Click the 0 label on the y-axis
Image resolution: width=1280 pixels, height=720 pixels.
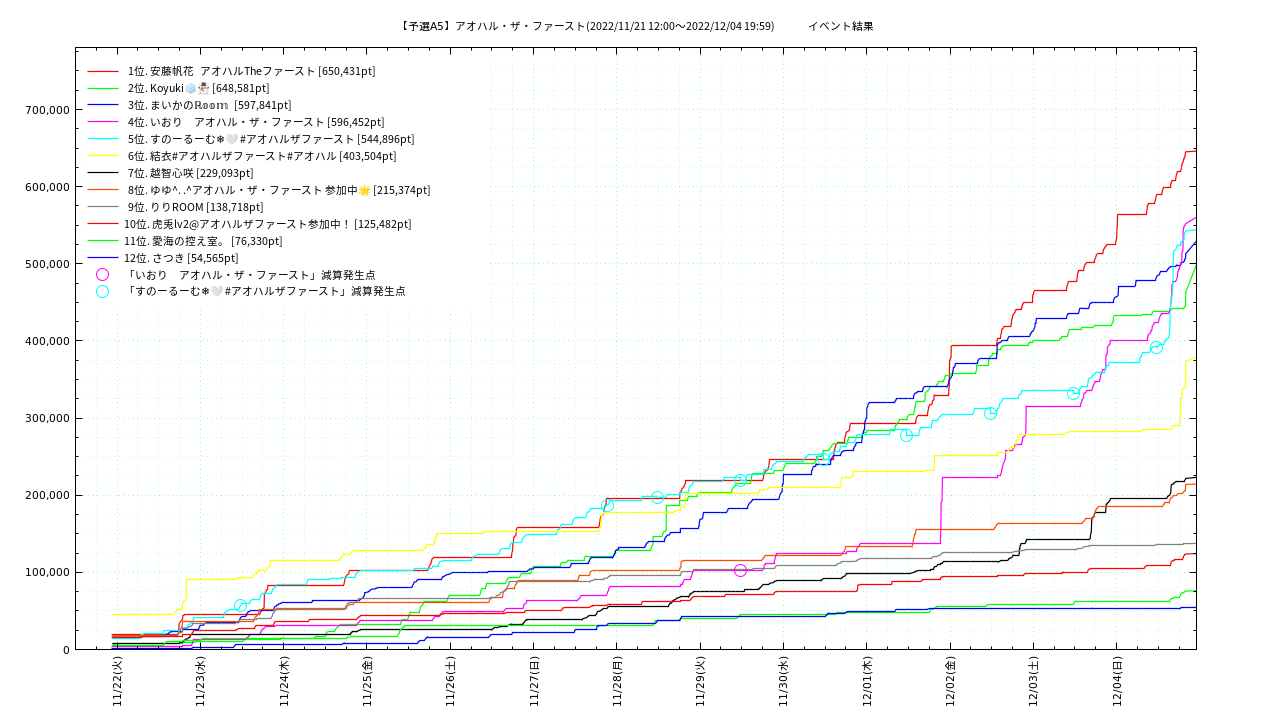pyautogui.click(x=66, y=650)
